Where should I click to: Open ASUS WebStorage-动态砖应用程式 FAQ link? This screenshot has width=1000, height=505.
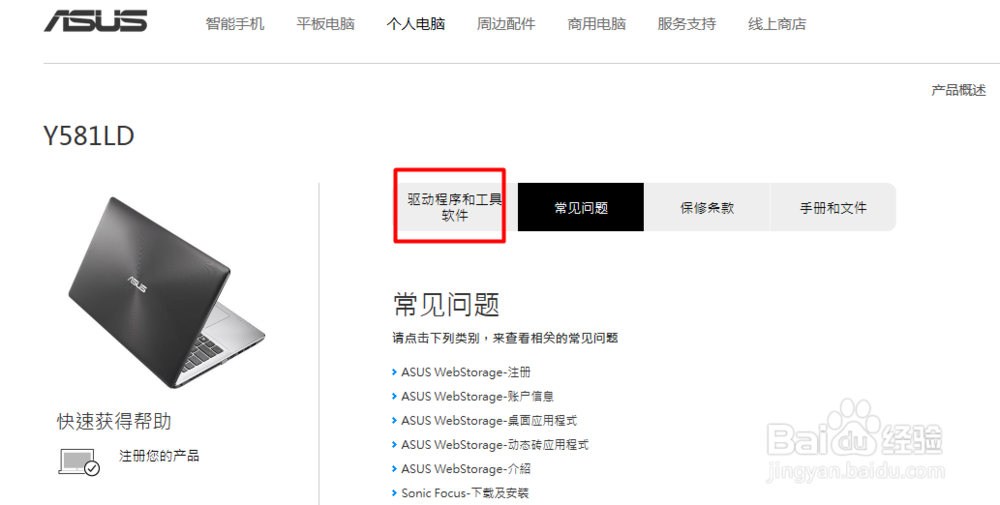pos(494,445)
